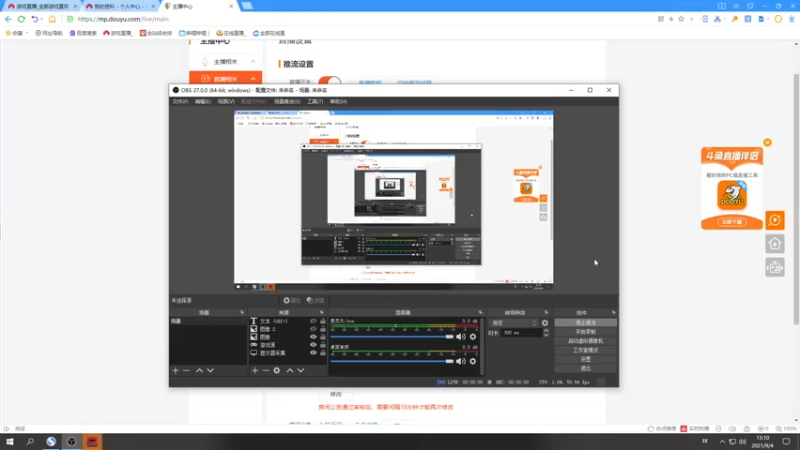Open OBS 文件 menu
Image resolution: width=800 pixels, height=450 pixels.
[x=180, y=102]
